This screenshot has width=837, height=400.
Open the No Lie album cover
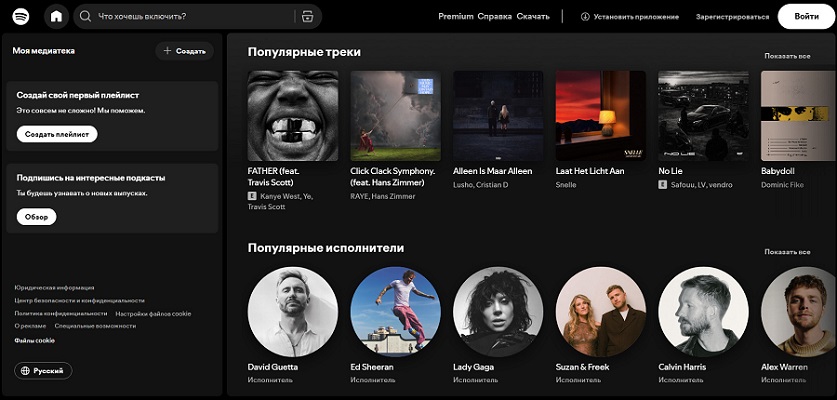pos(703,116)
